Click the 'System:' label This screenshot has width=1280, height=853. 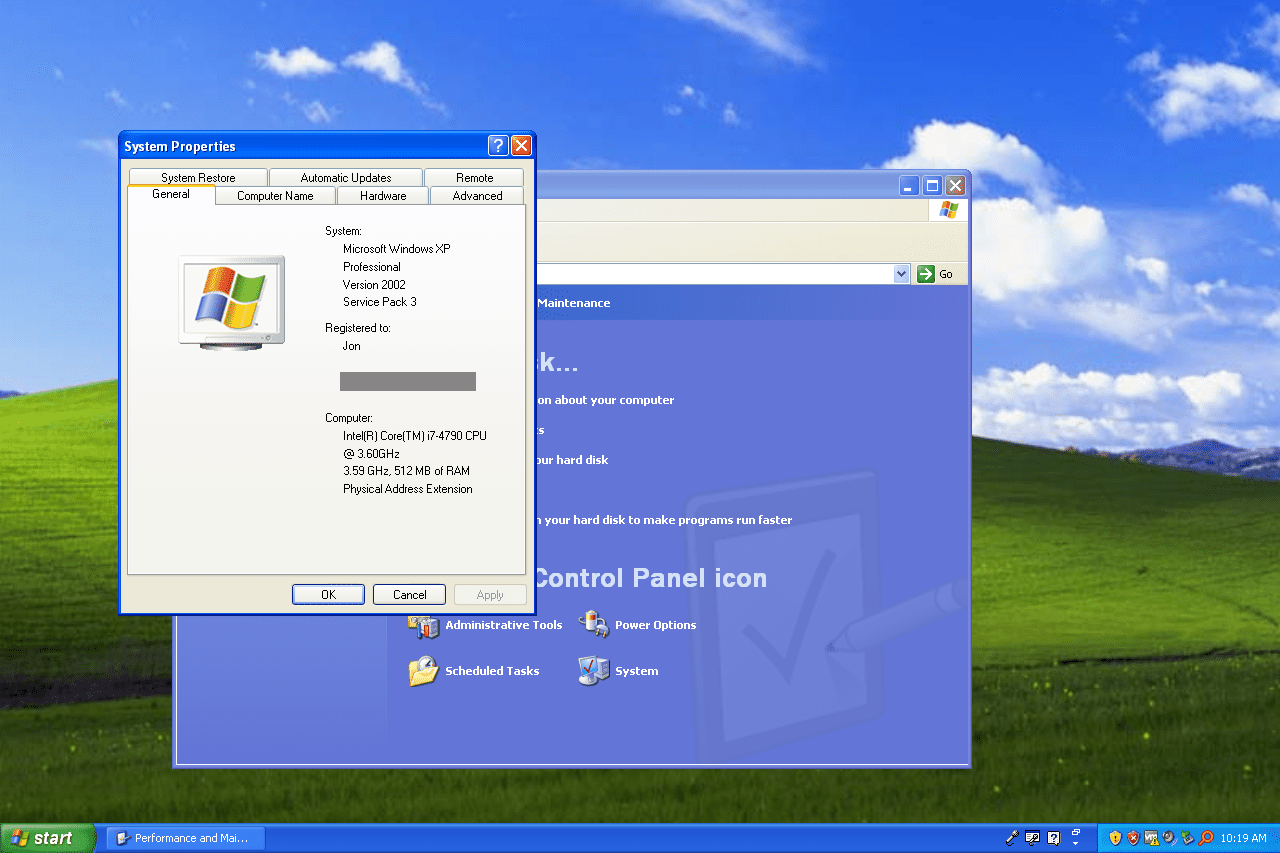pyautogui.click(x=343, y=231)
